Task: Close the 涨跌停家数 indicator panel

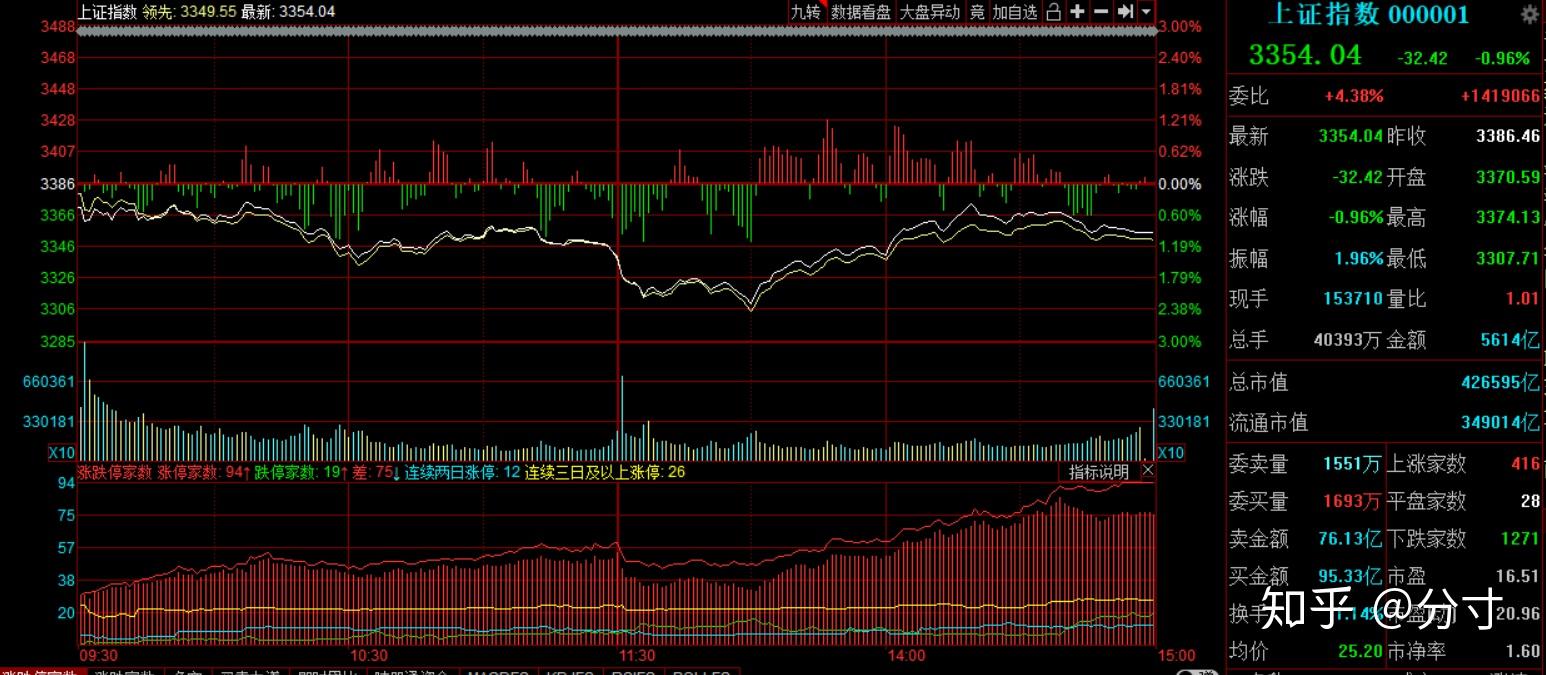Action: 1147,471
